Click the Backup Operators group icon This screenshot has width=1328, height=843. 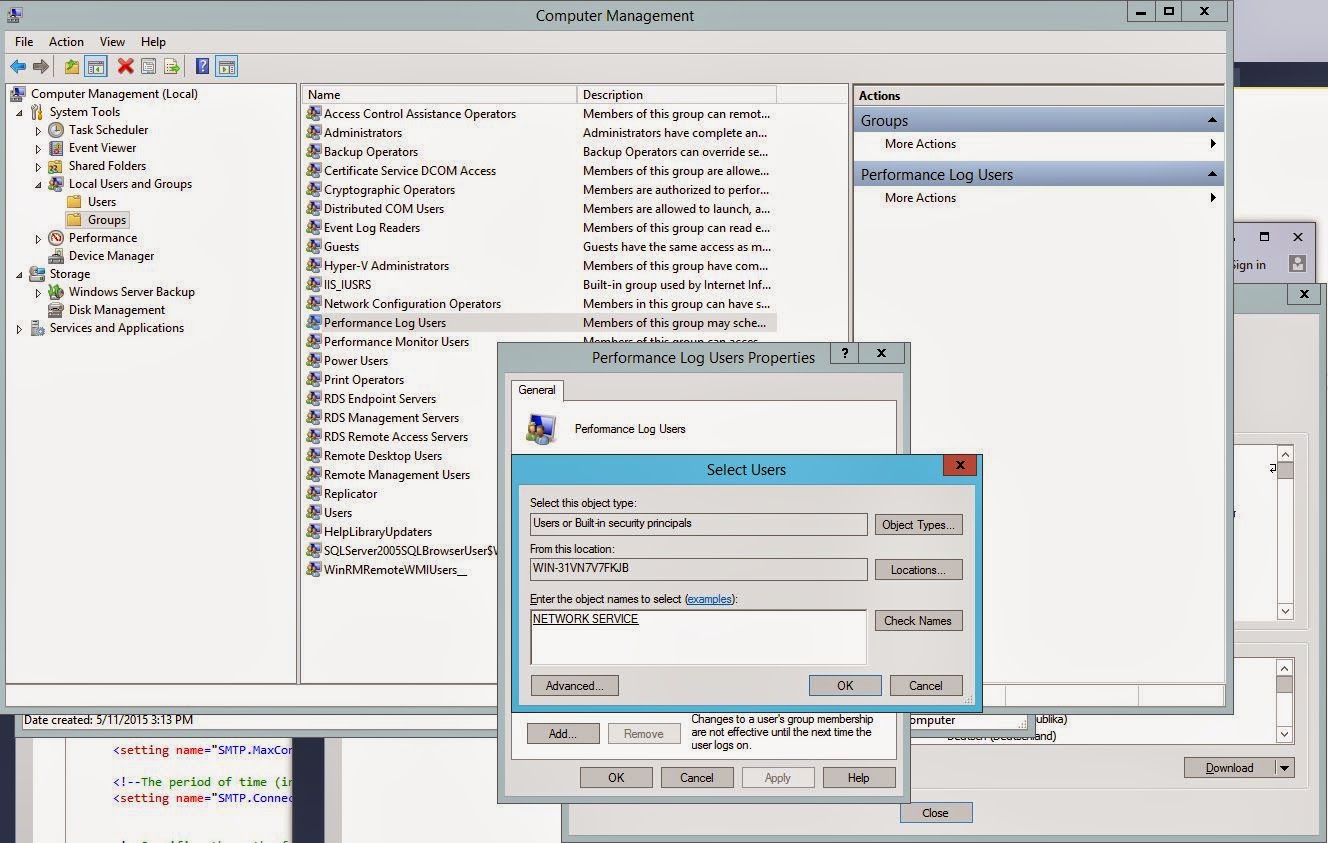[x=314, y=152]
